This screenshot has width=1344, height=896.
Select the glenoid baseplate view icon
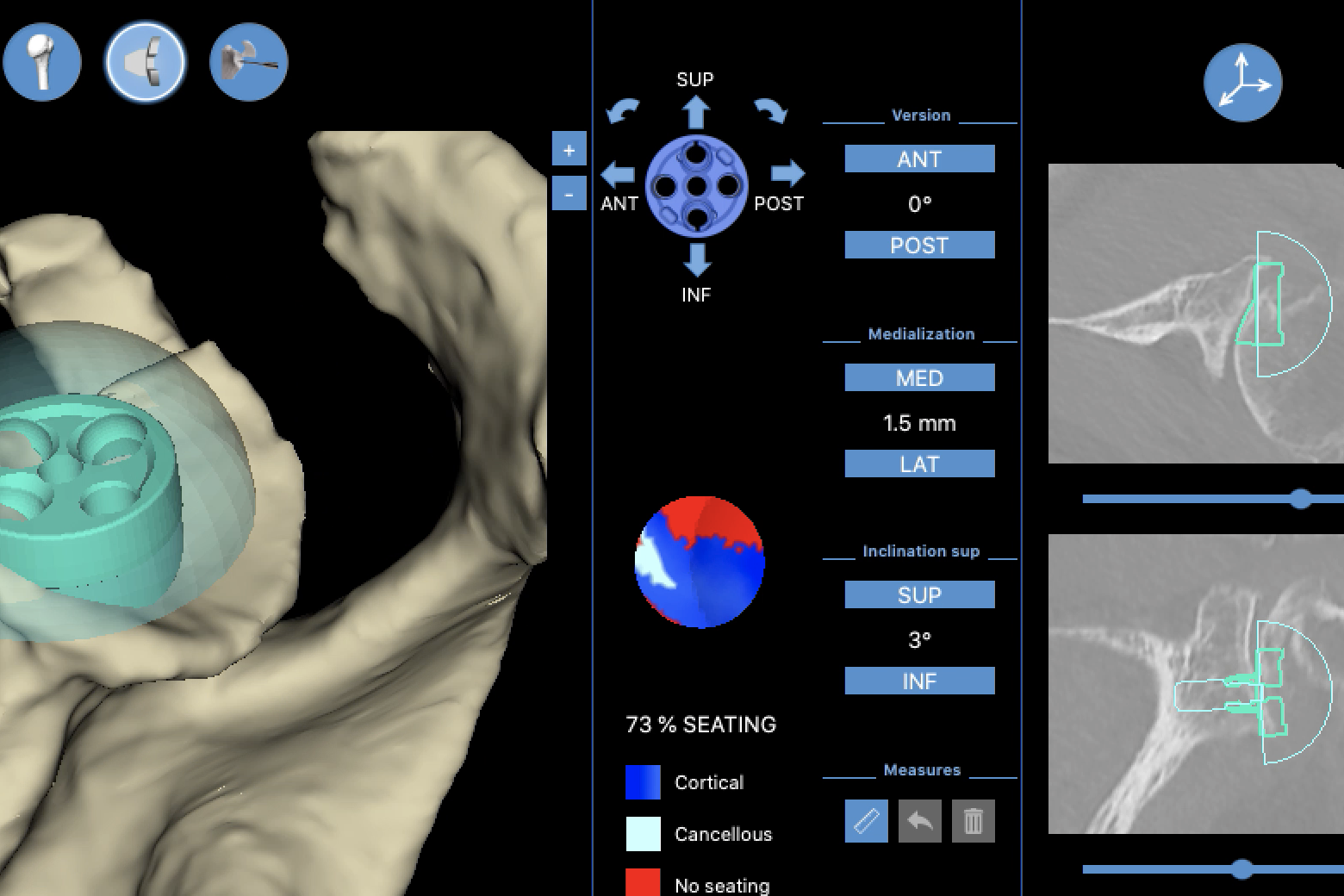(145, 62)
